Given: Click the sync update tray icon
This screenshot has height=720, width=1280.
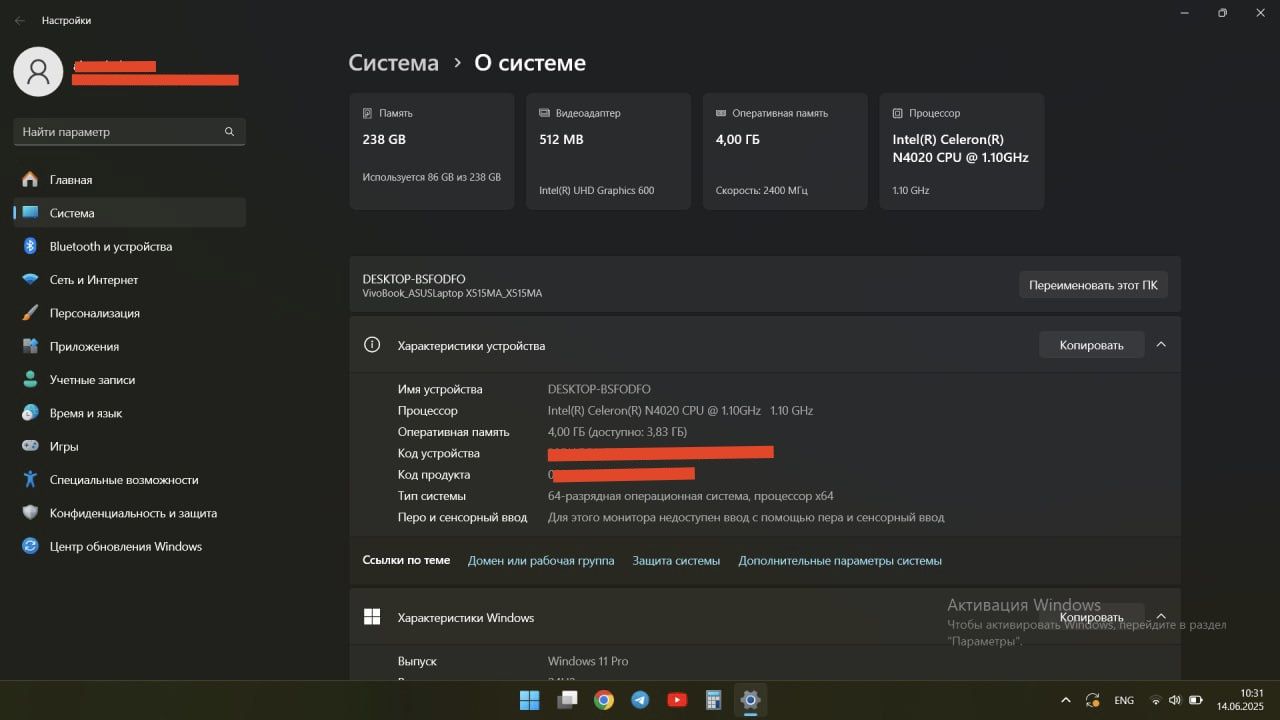Looking at the screenshot, I should tap(1093, 700).
